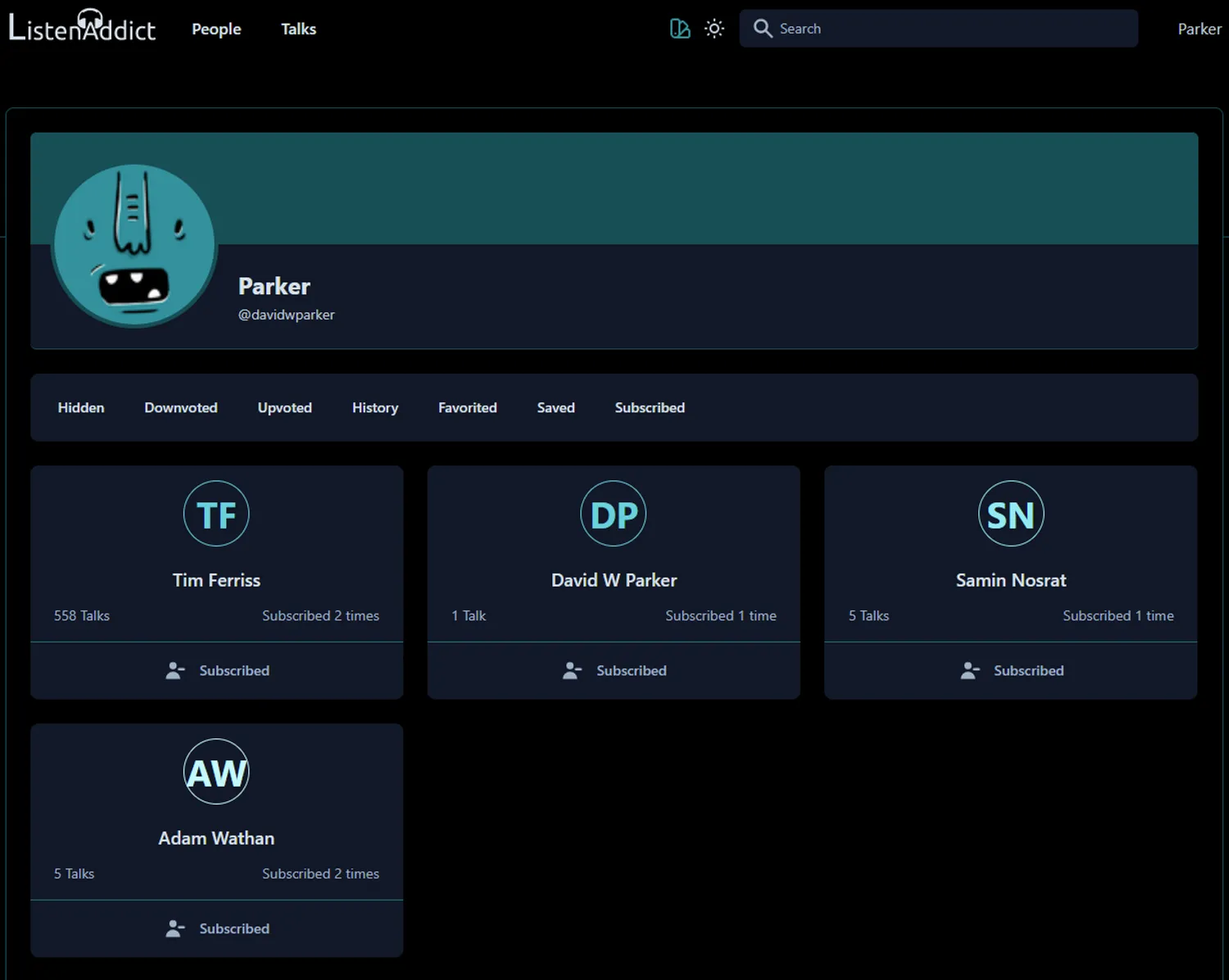This screenshot has width=1229, height=980.
Task: Click the AW avatar circle
Action: (x=216, y=772)
